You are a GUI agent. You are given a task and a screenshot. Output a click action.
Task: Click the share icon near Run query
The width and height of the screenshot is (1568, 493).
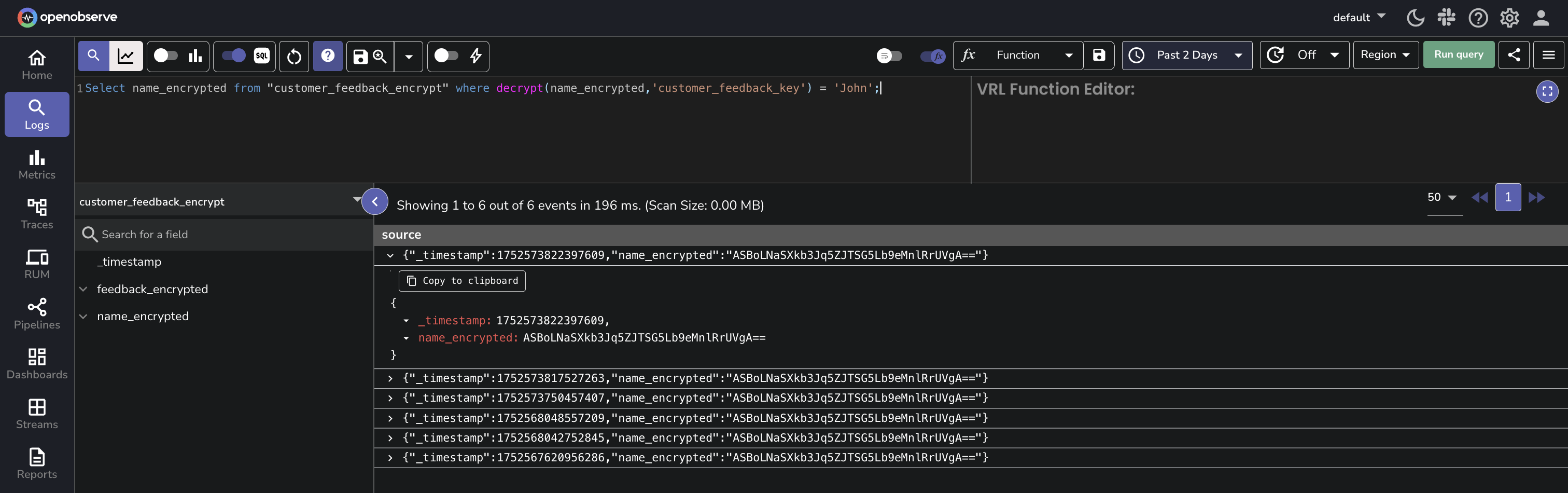(x=1515, y=54)
